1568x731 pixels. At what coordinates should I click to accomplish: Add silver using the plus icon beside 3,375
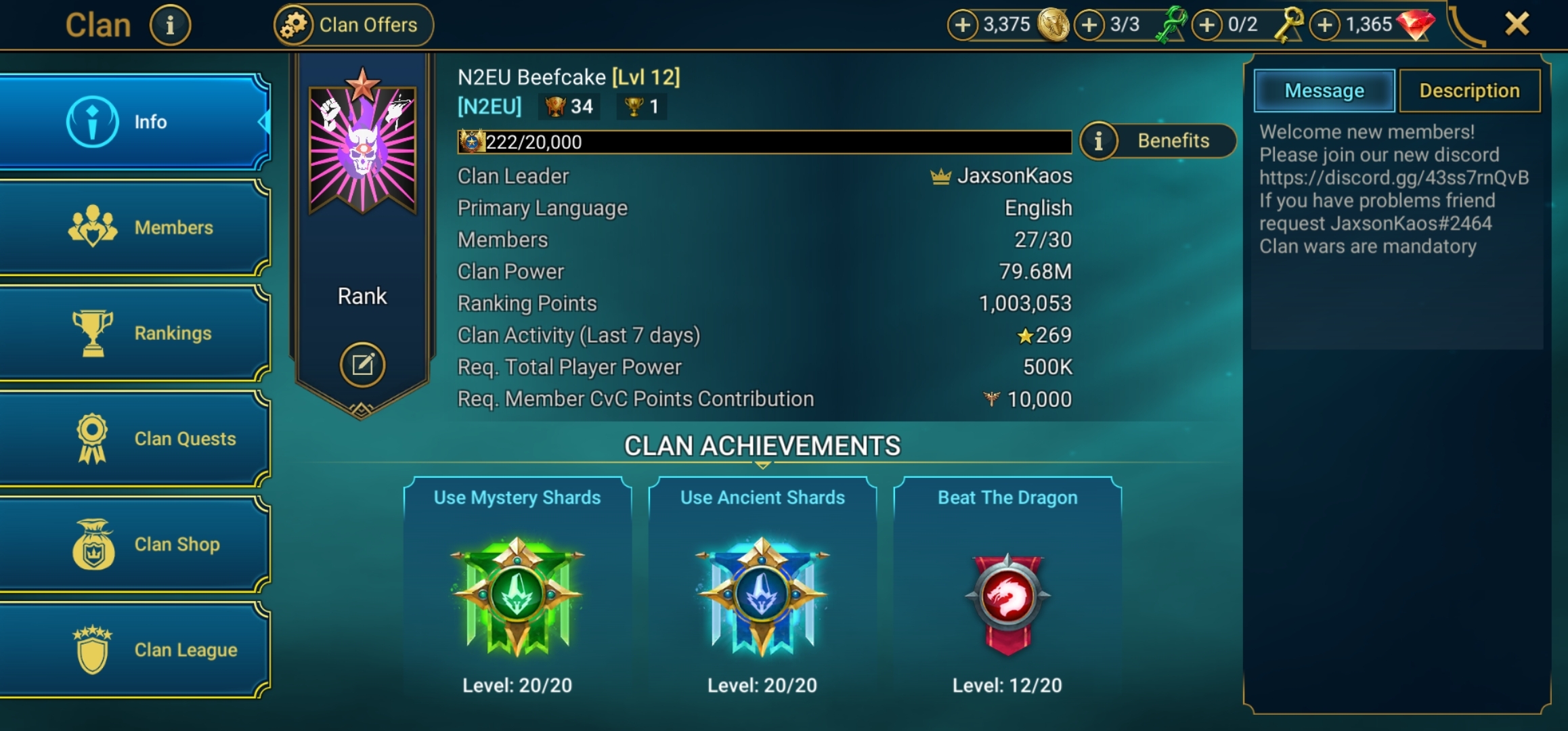point(962,25)
